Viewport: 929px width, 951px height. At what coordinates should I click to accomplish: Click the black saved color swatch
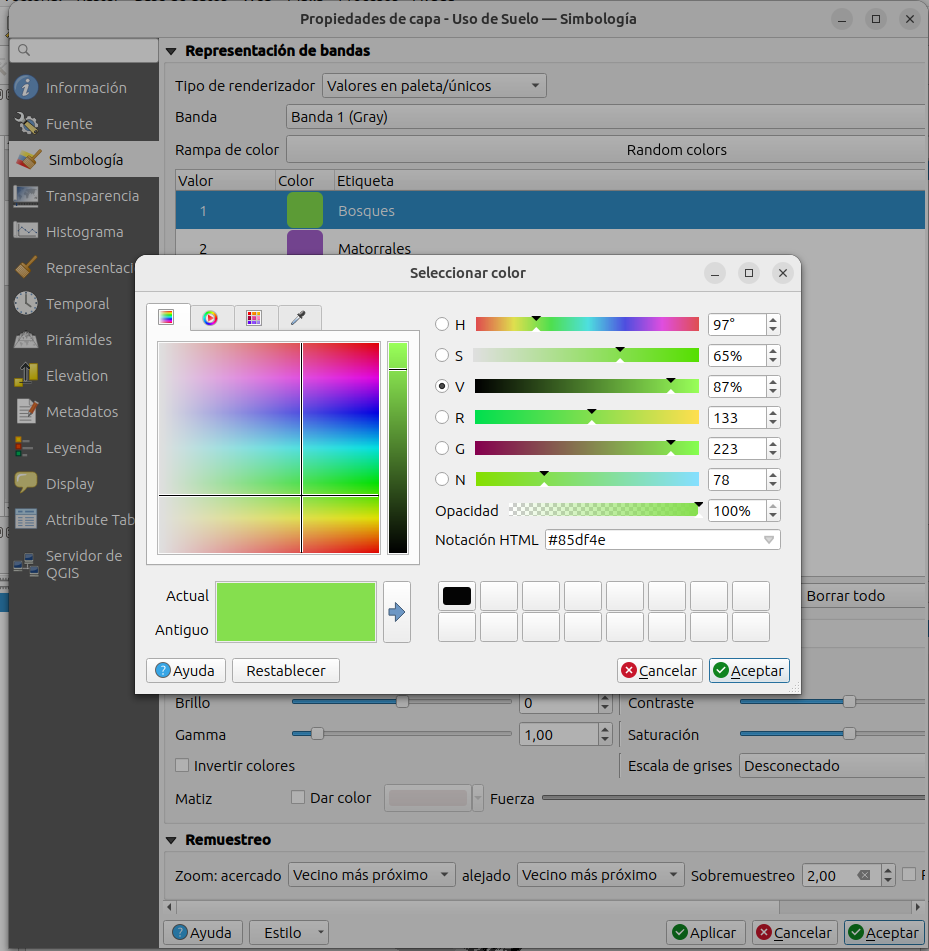456,597
